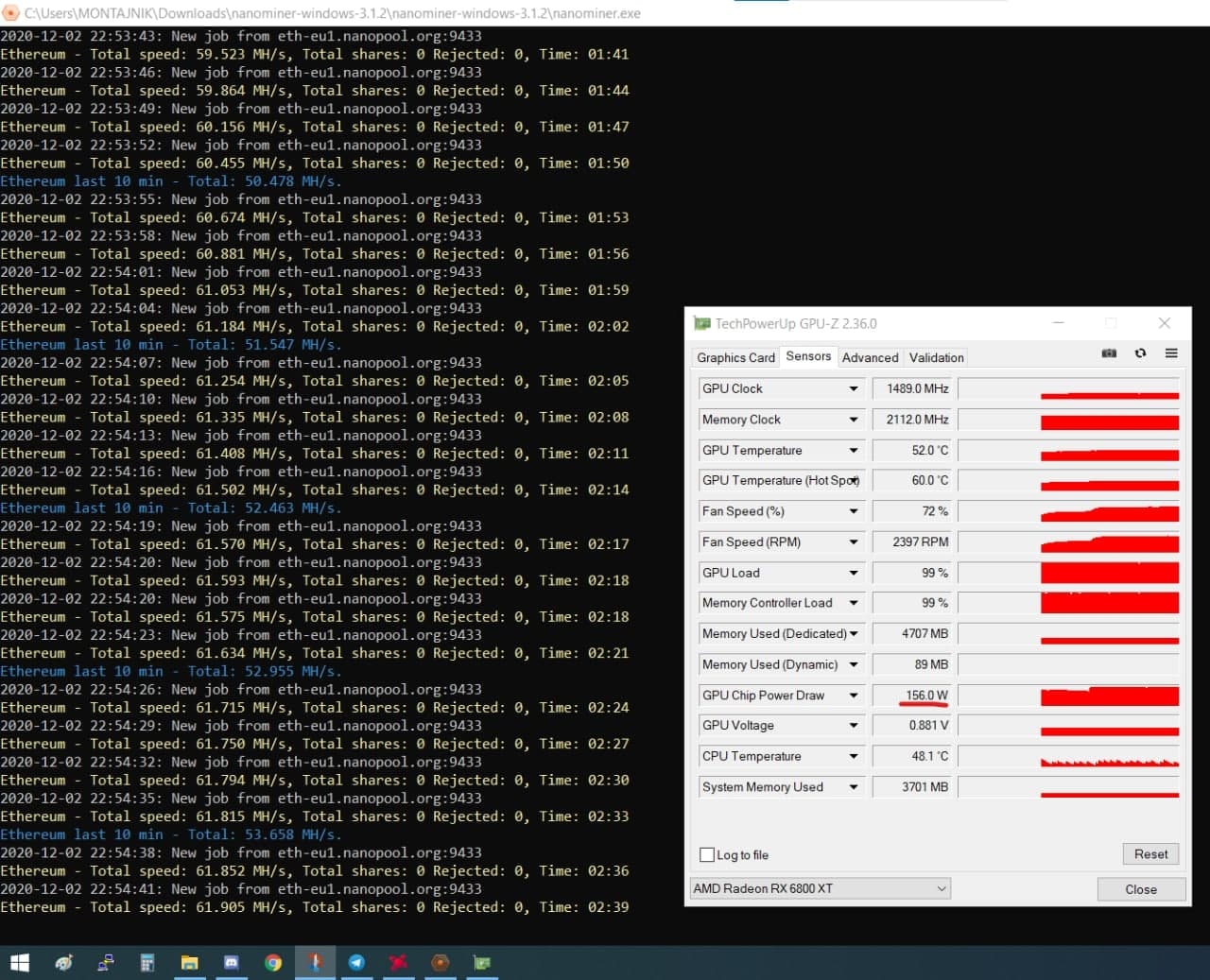
Task: Open the GPU Voltage sensor dropdown
Action: click(854, 725)
